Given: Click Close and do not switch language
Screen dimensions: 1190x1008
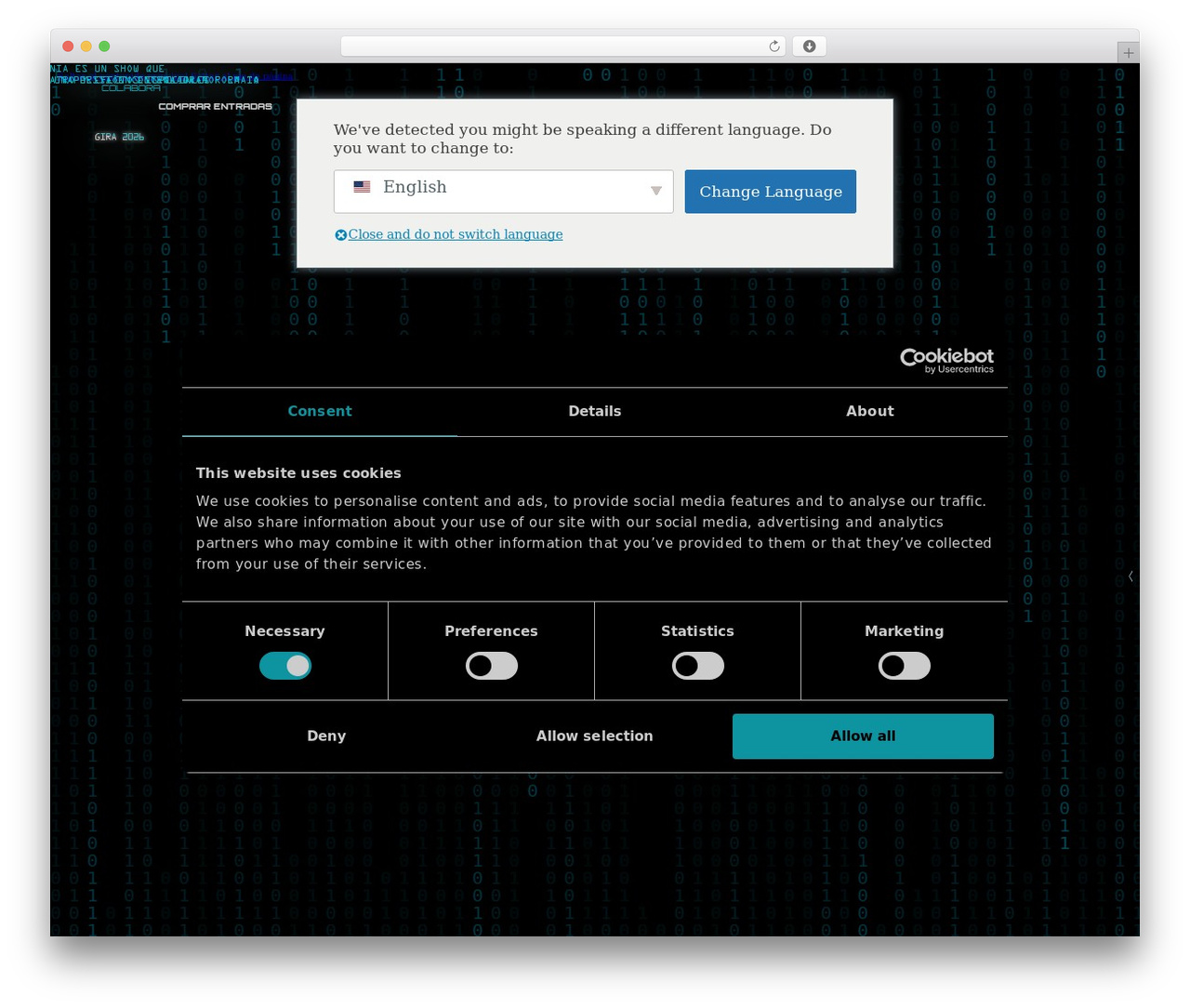Looking at the screenshot, I should tap(456, 234).
